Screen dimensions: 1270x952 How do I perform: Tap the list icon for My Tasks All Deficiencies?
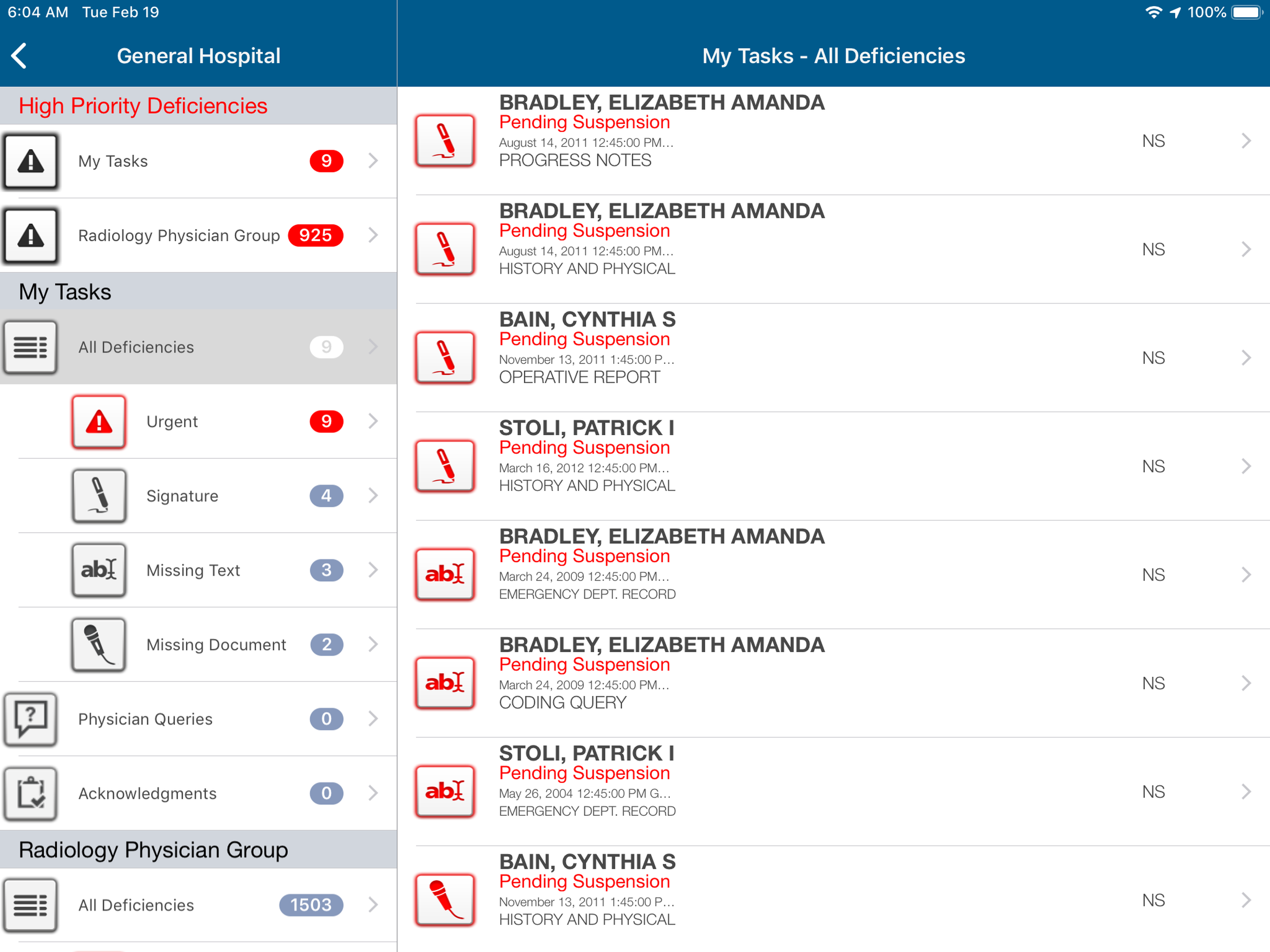pos(31,347)
